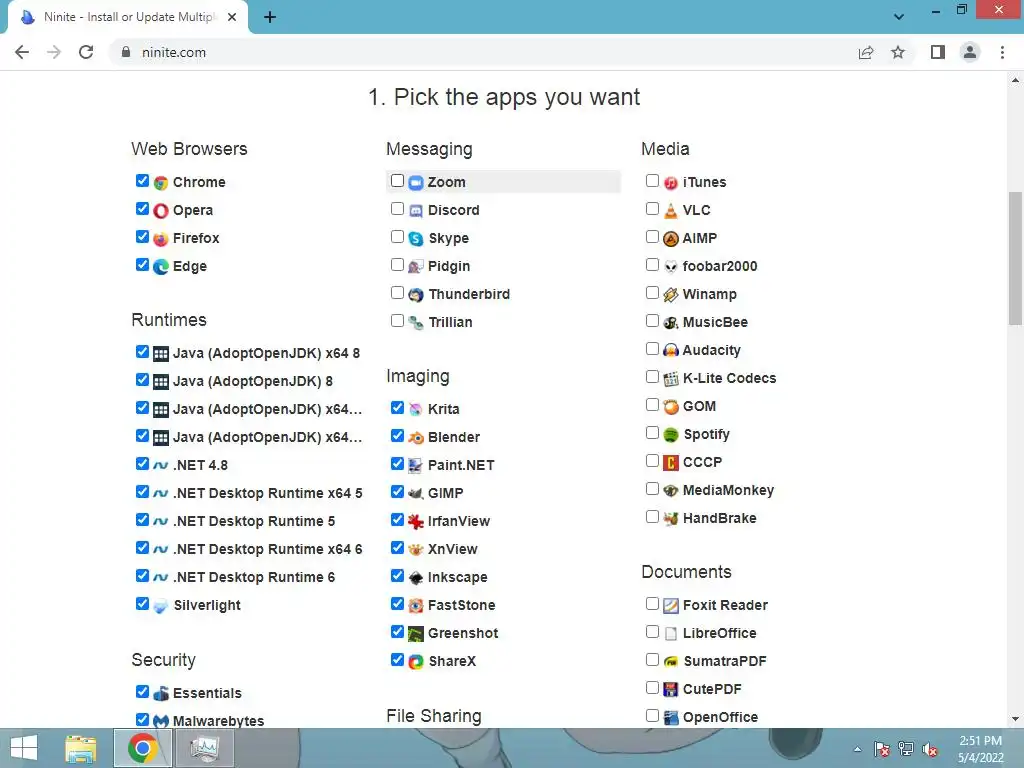Image resolution: width=1024 pixels, height=768 pixels.
Task: Click the Thunderbird label
Action: click(x=469, y=295)
